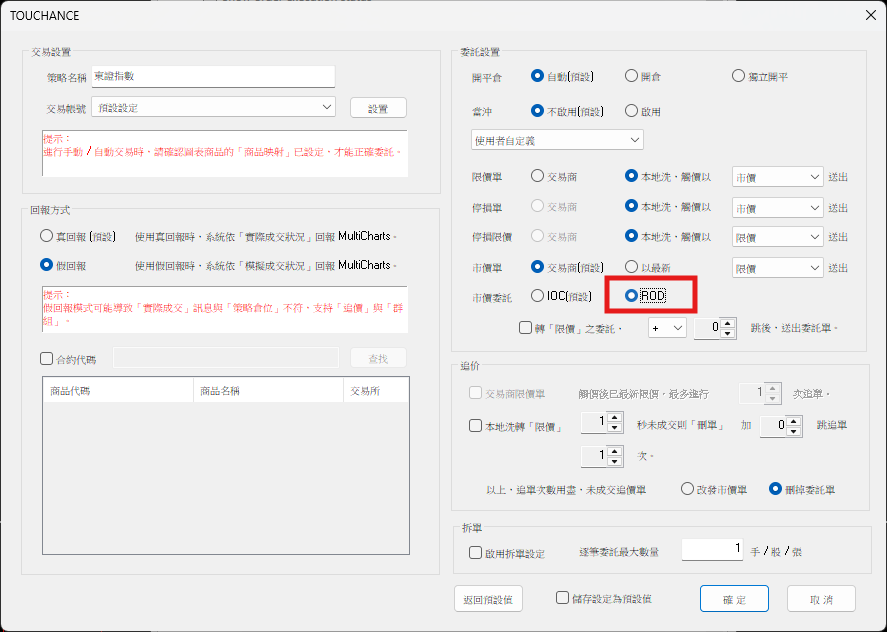887x632 pixels.
Task: Choose 真回報 (預設) reporting mode
Action: [47, 237]
